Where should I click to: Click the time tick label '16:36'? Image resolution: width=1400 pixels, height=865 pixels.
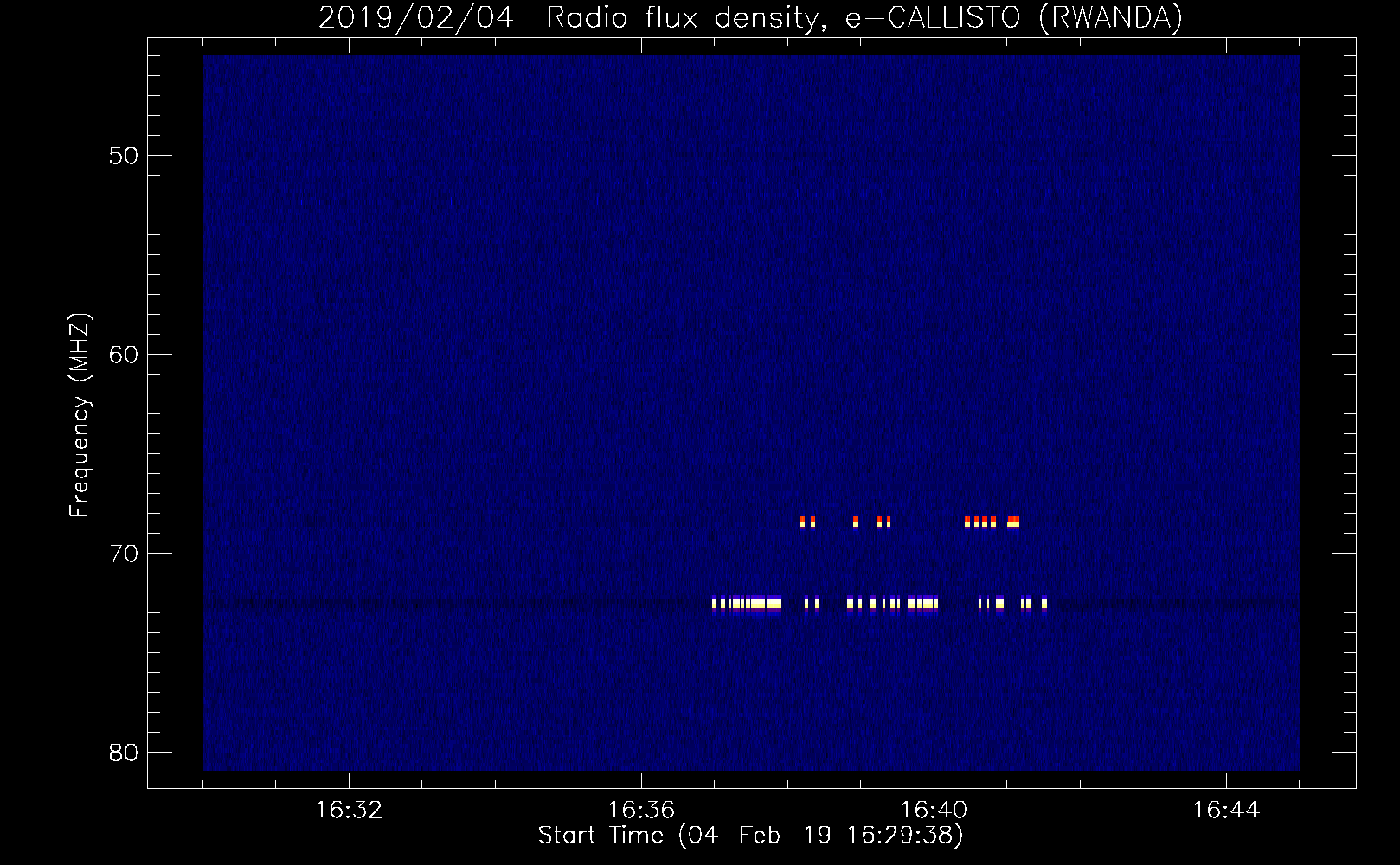(641, 811)
